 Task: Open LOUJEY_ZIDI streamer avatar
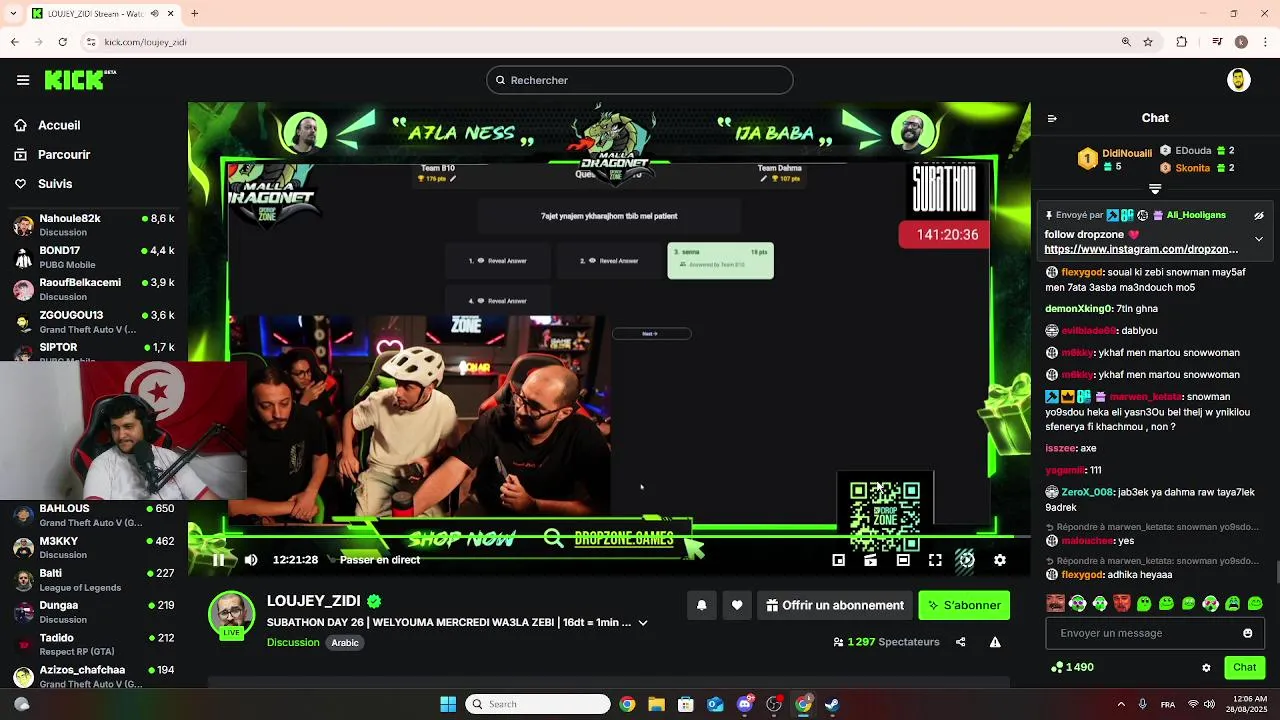[231, 615]
